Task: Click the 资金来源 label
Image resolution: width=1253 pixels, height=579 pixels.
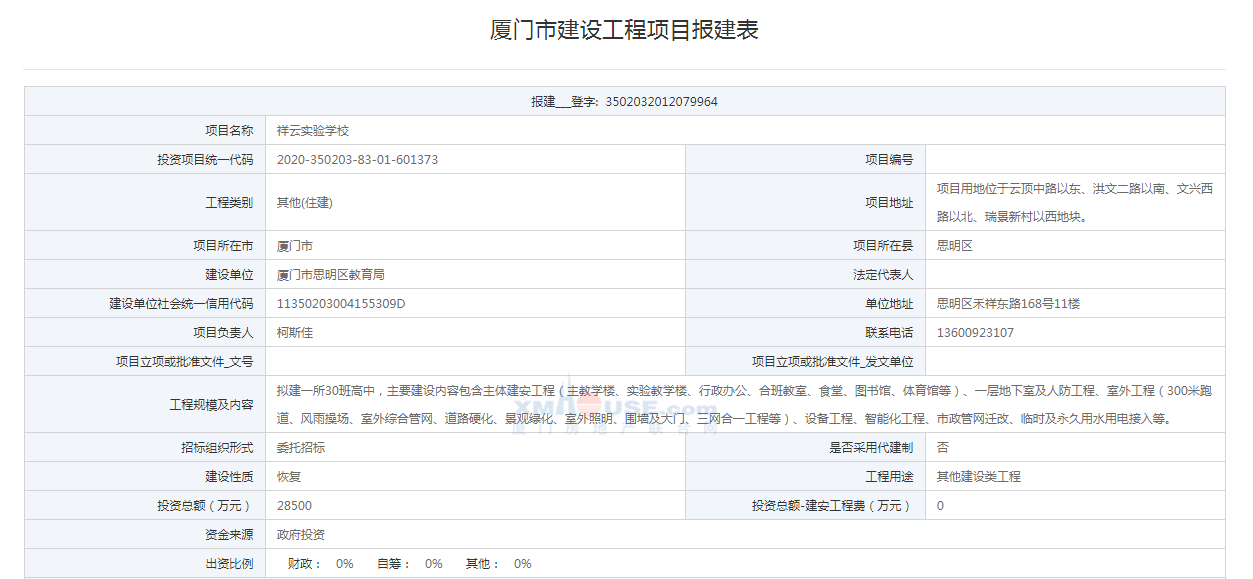Action: tap(229, 535)
